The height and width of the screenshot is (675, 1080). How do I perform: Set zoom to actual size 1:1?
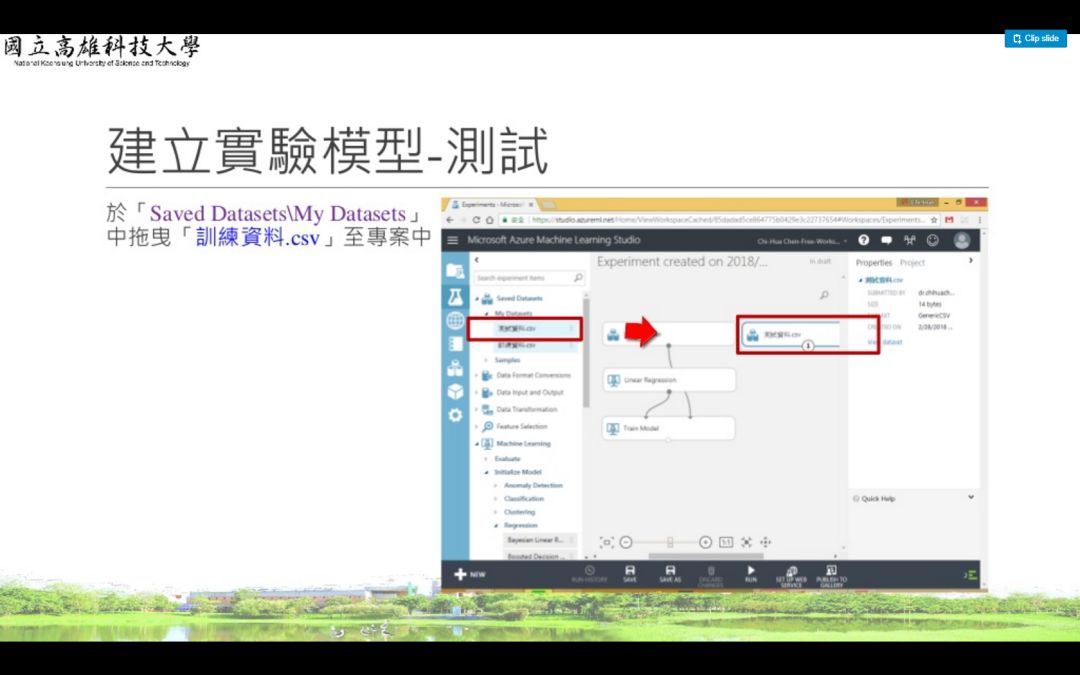[x=726, y=542]
